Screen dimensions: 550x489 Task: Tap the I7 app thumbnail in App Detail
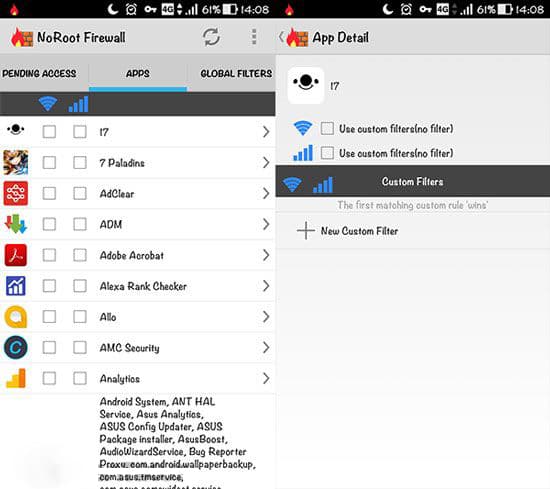coord(306,85)
